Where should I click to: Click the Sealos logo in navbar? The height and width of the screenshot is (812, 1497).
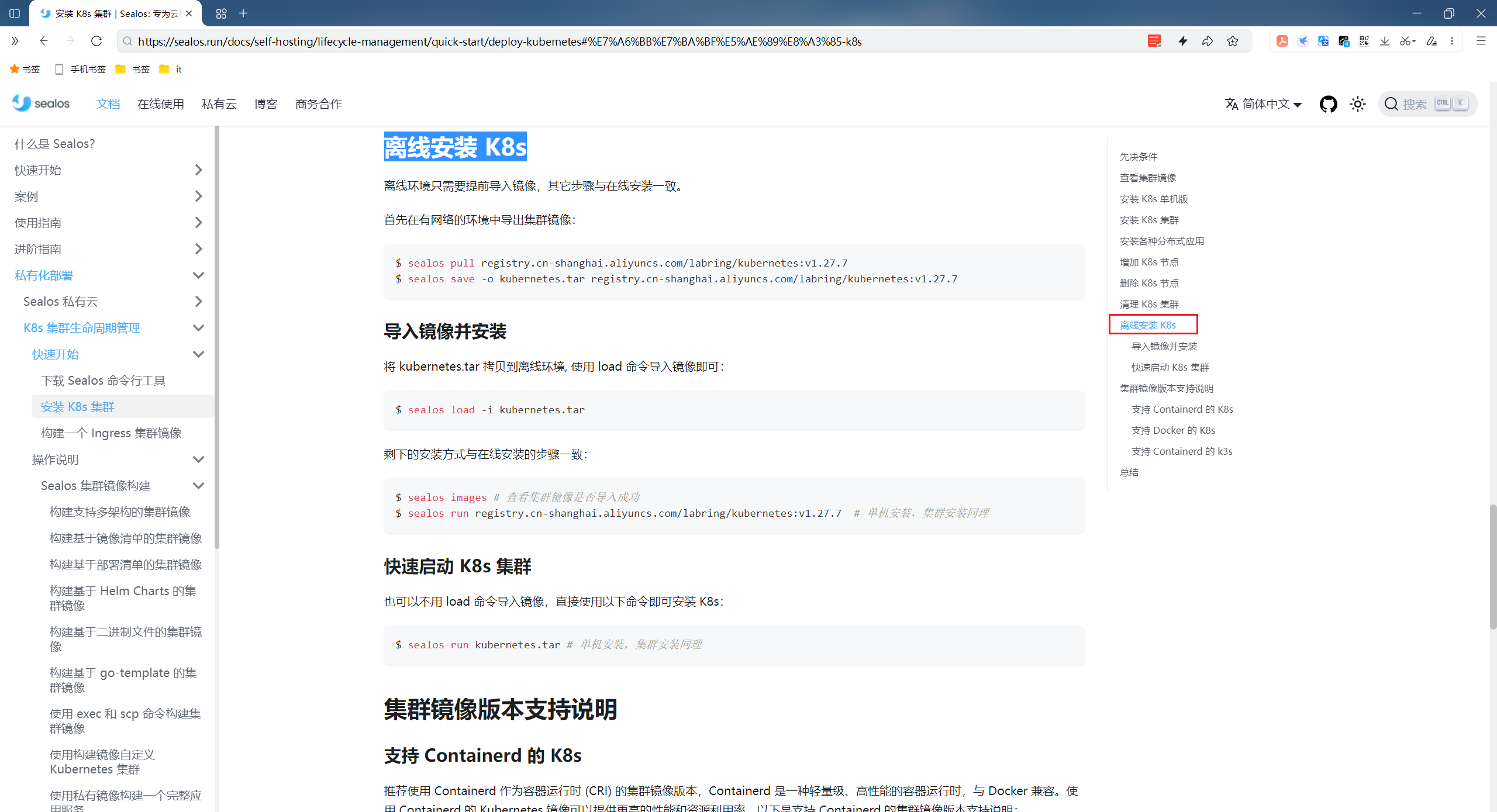pyautogui.click(x=41, y=103)
